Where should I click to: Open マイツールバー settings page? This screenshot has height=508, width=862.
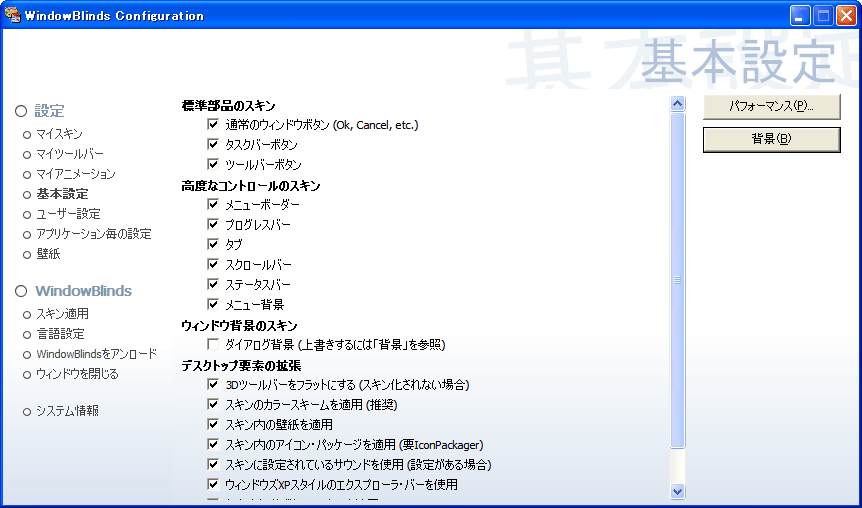coord(70,154)
